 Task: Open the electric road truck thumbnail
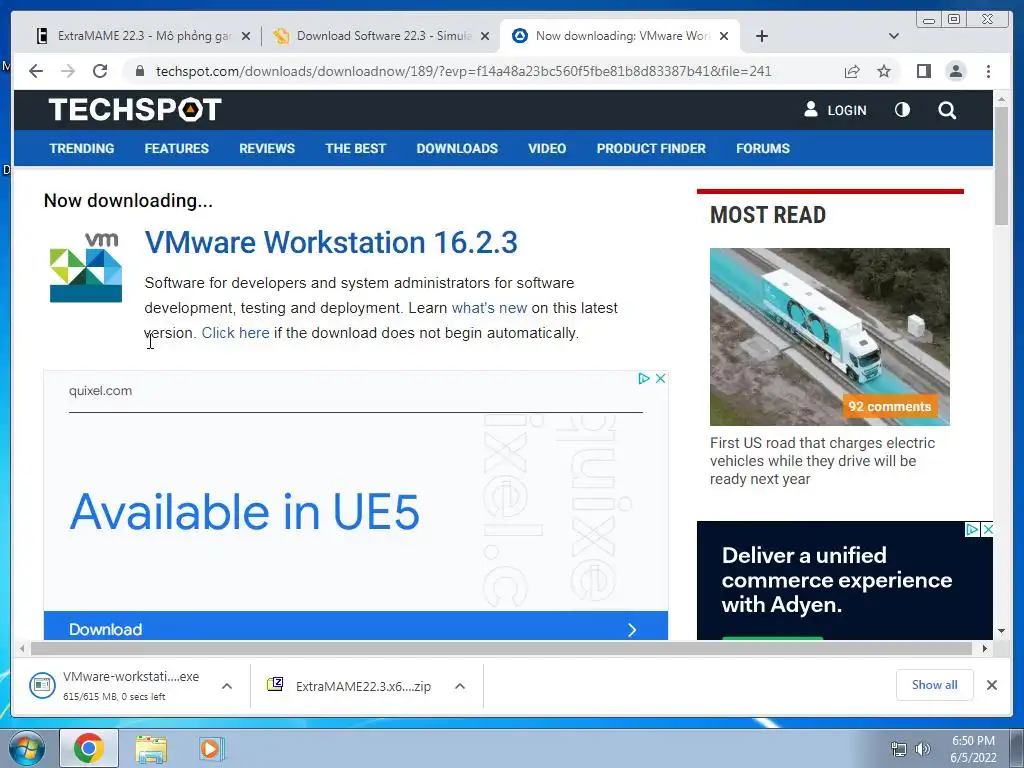[x=829, y=336]
